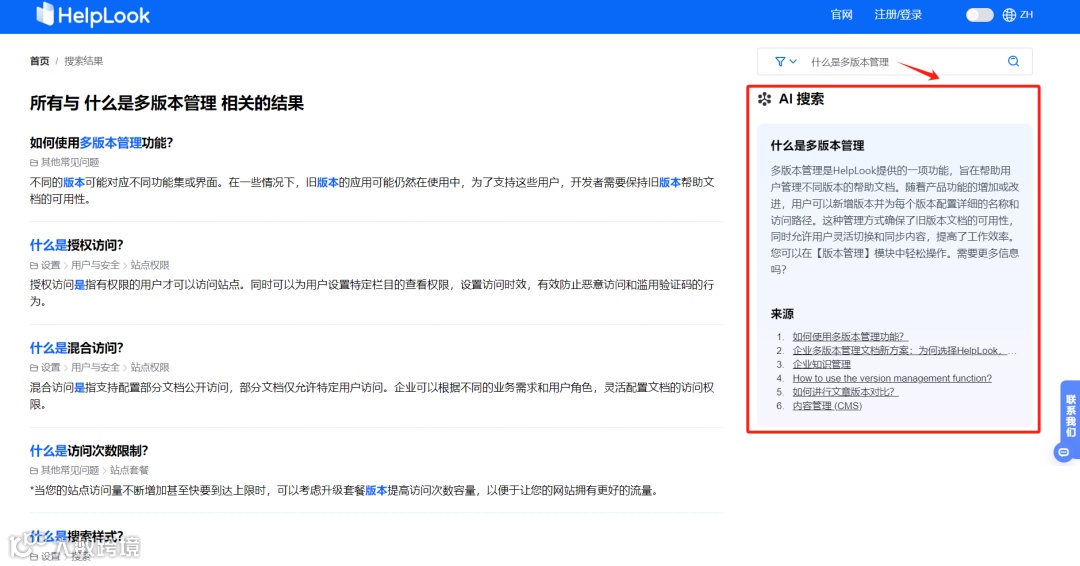Open source 1 如何使用多版本管理功能?
1080x566 pixels.
point(850,337)
